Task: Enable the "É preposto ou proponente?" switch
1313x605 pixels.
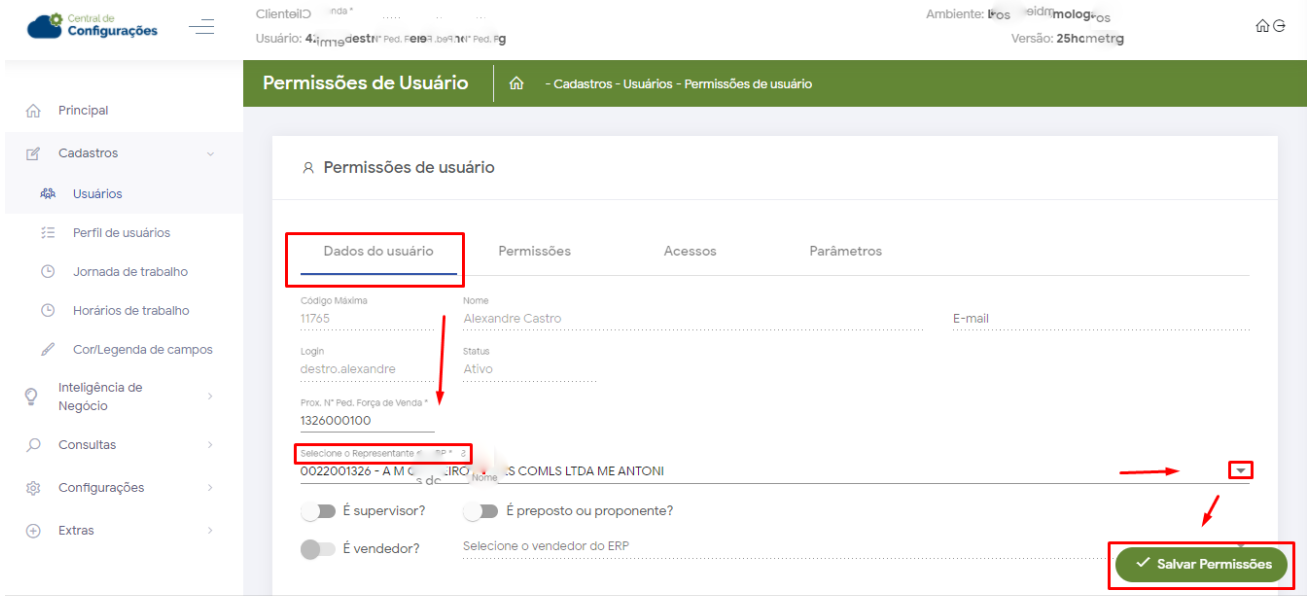Action: point(481,511)
